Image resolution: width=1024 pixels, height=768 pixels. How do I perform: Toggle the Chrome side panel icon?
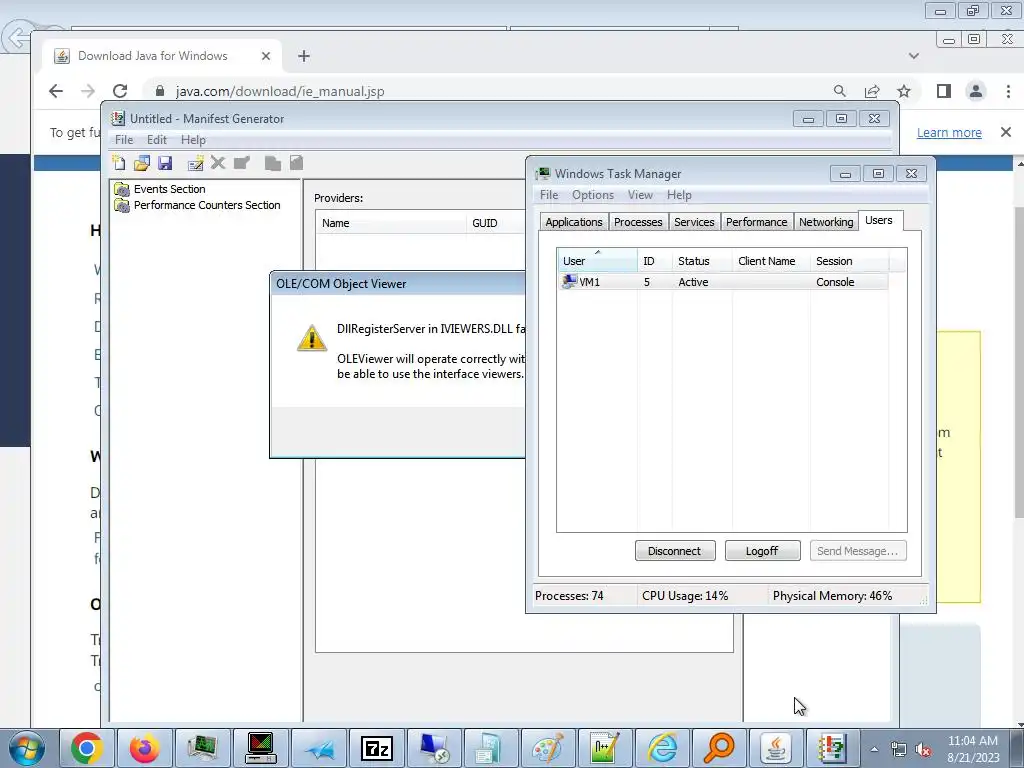tap(944, 91)
